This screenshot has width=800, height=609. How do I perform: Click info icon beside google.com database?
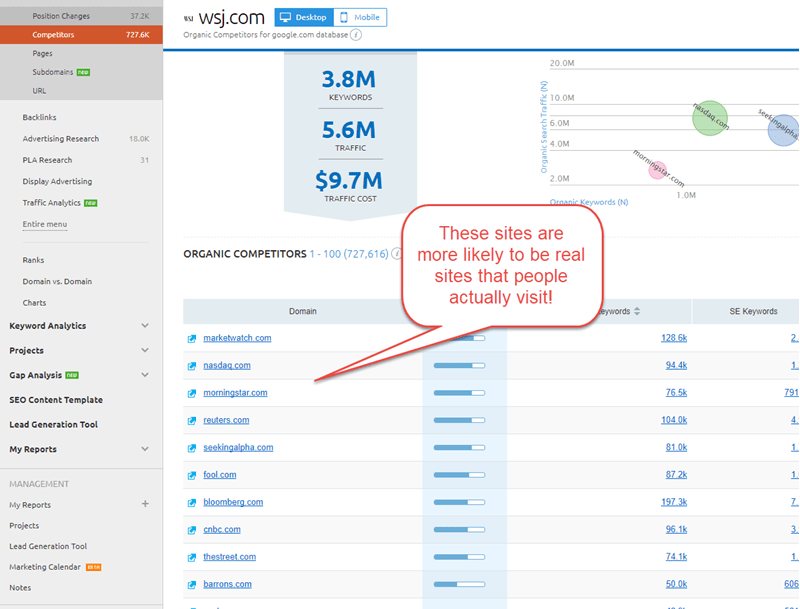point(356,35)
